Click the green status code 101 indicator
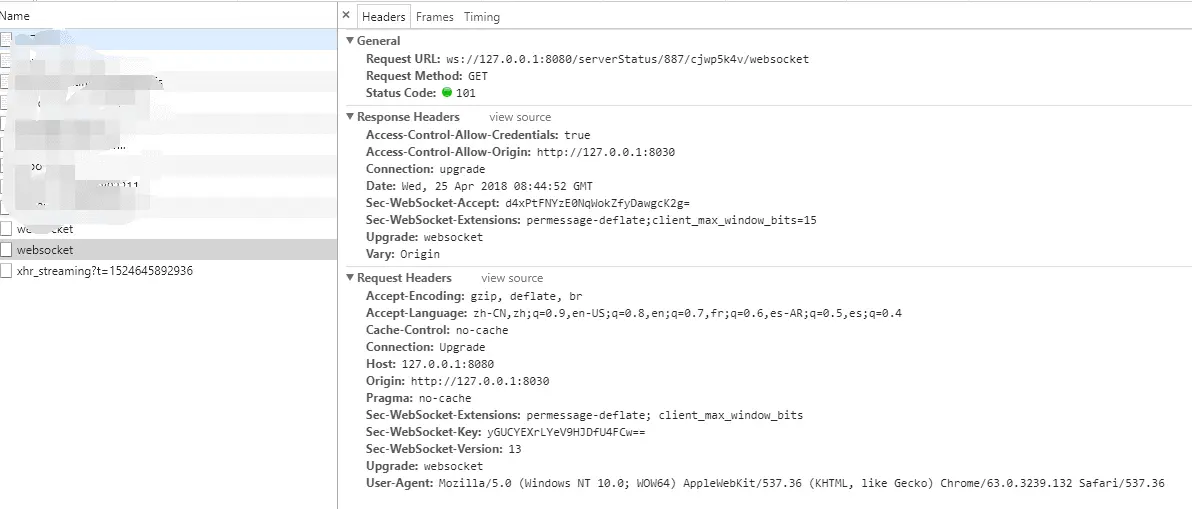Viewport: 1192px width, 509px height. click(446, 93)
